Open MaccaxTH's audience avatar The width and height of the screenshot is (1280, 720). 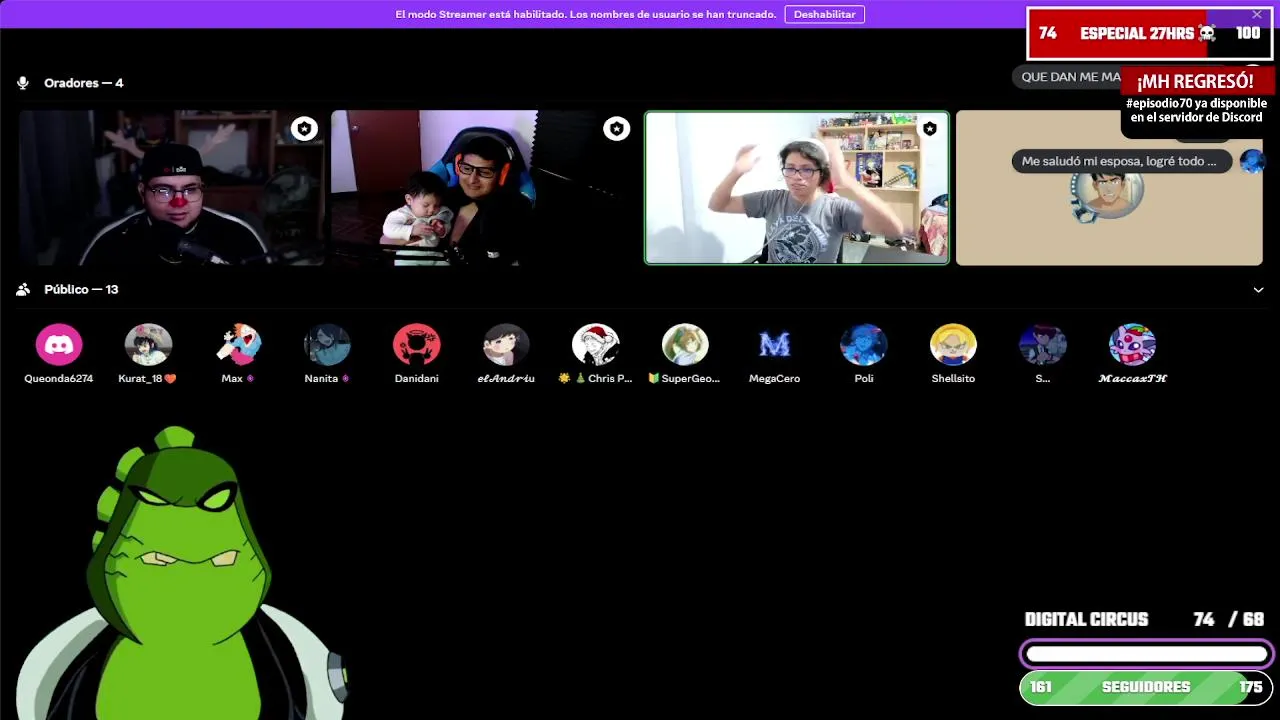pos(1132,345)
